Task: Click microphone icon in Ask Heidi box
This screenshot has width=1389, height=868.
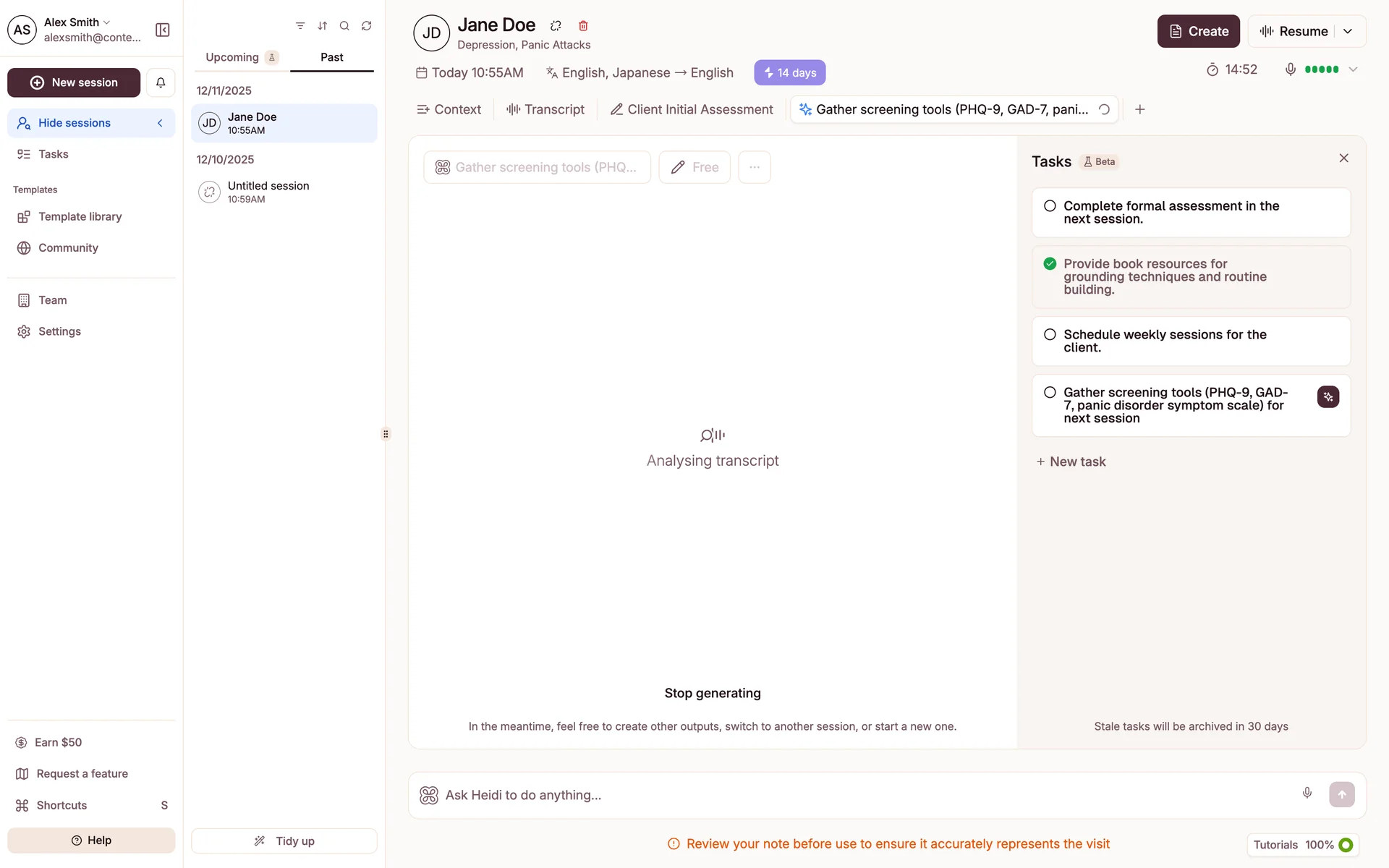Action: click(1307, 793)
